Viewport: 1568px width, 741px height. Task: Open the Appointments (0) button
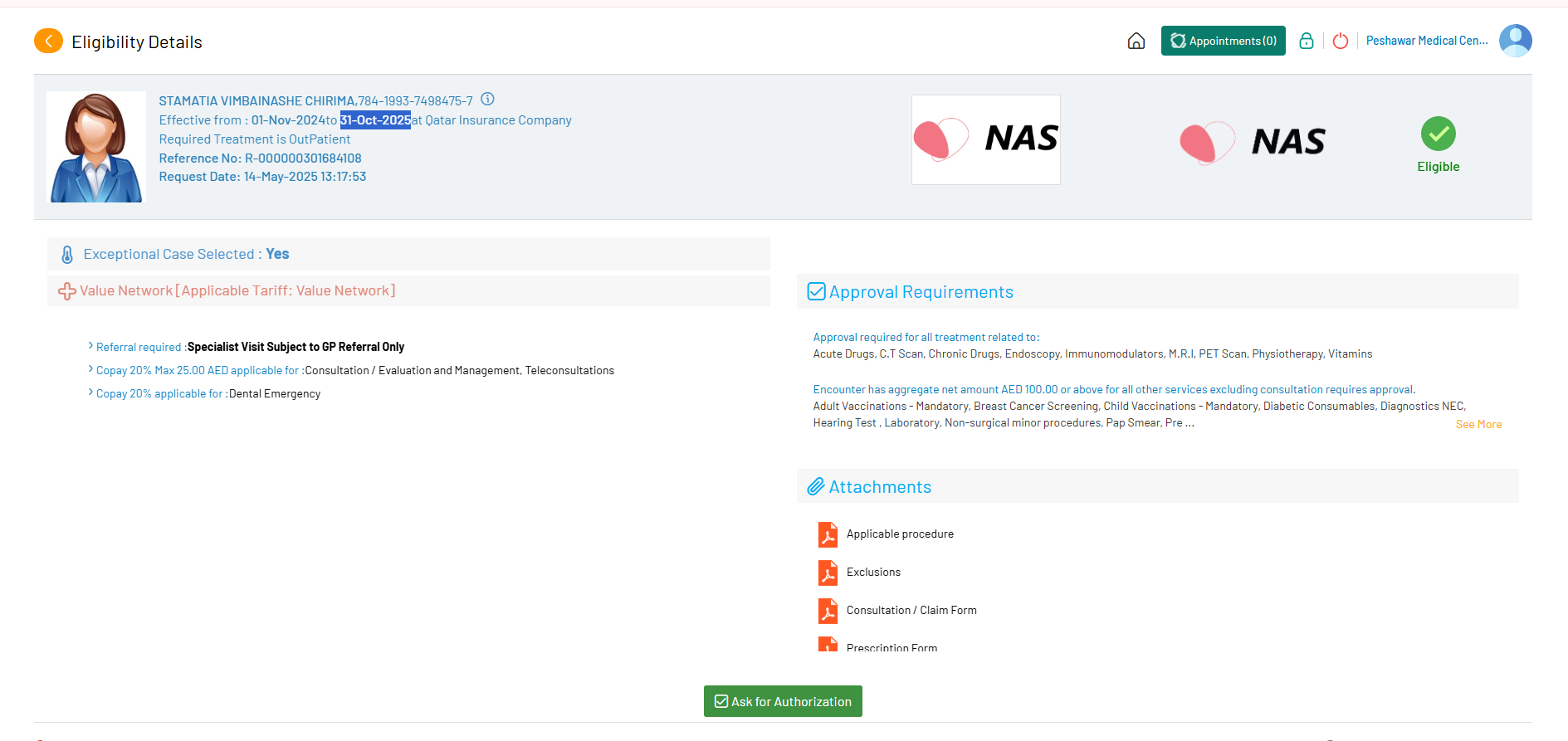coord(1223,41)
